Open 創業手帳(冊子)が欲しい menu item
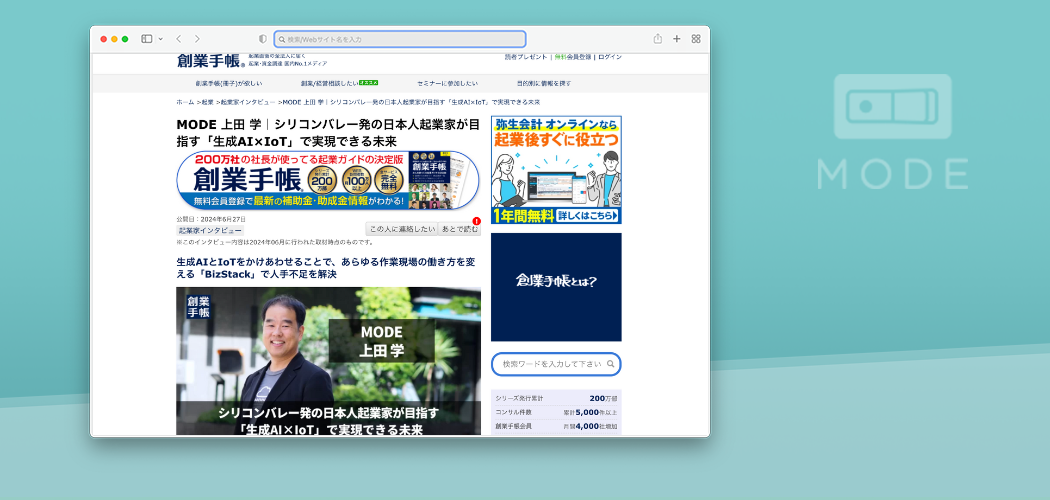The image size is (1050, 500). point(229,83)
